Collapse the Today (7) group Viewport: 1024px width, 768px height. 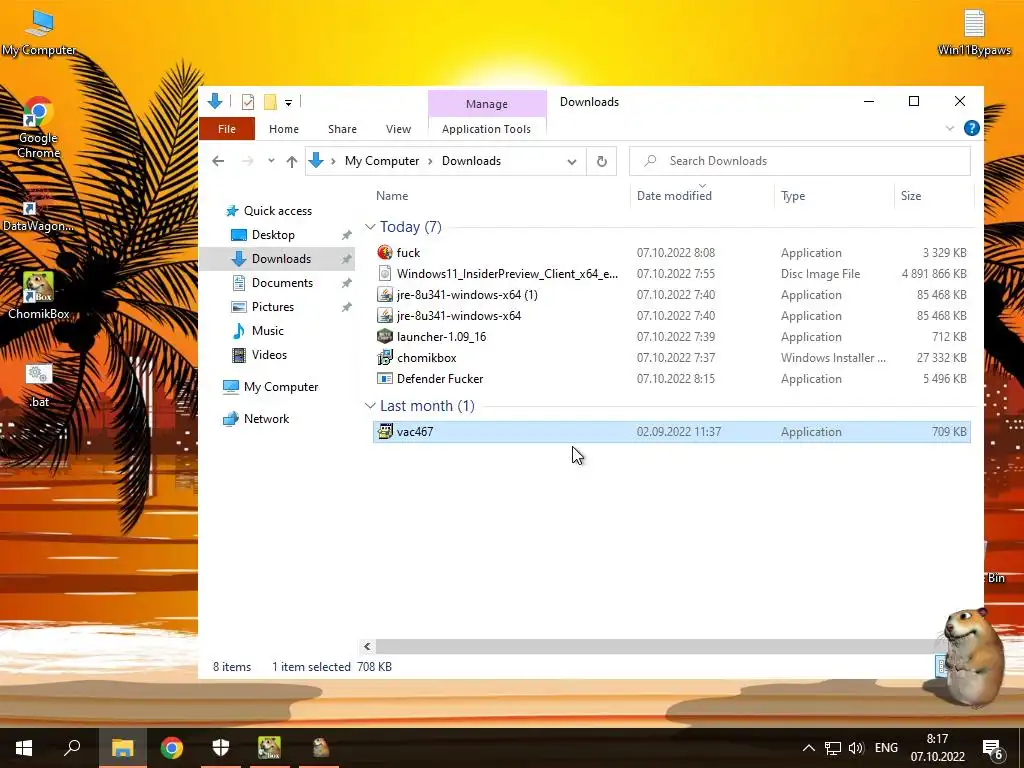(370, 227)
